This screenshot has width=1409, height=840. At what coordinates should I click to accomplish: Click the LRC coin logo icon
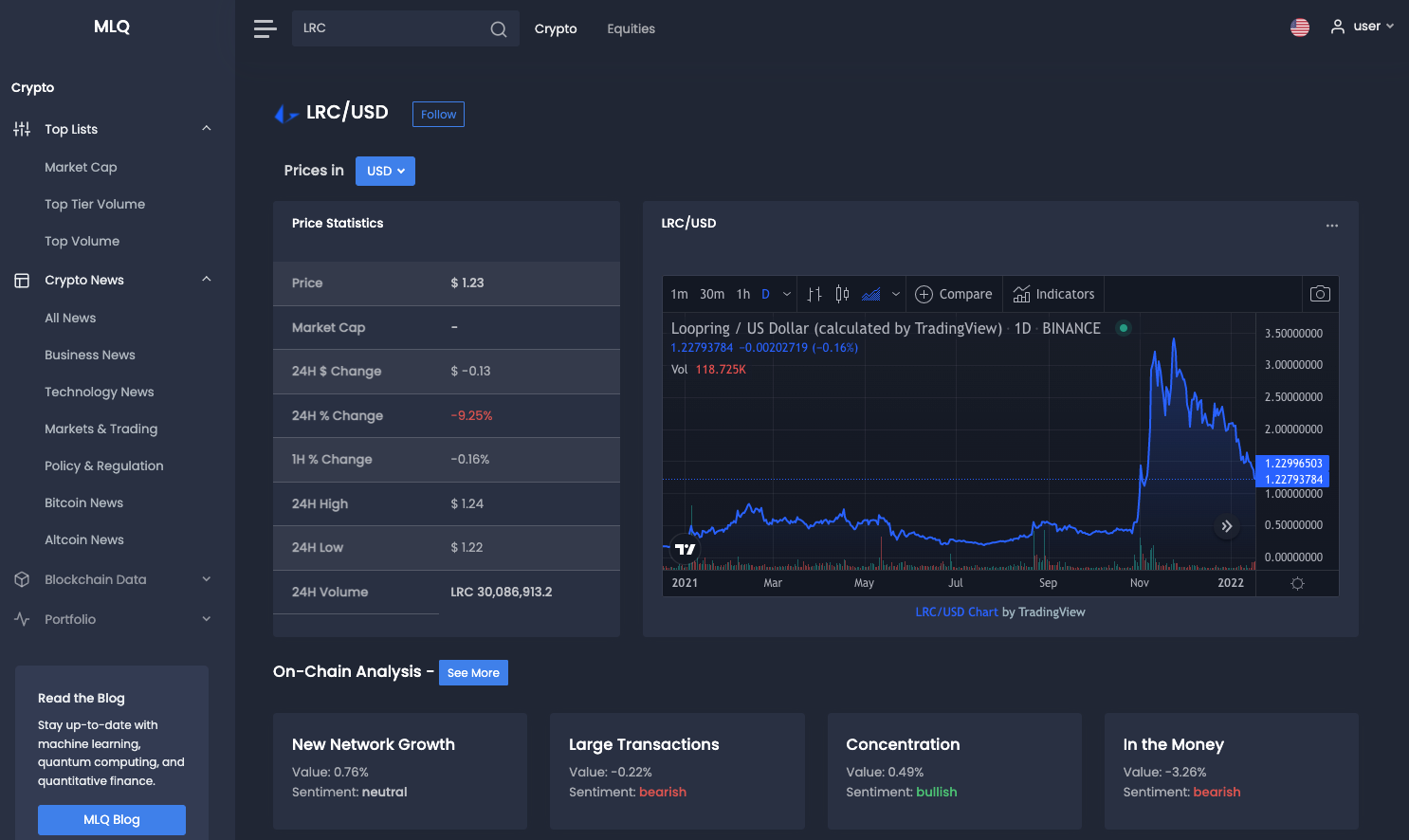click(x=286, y=114)
